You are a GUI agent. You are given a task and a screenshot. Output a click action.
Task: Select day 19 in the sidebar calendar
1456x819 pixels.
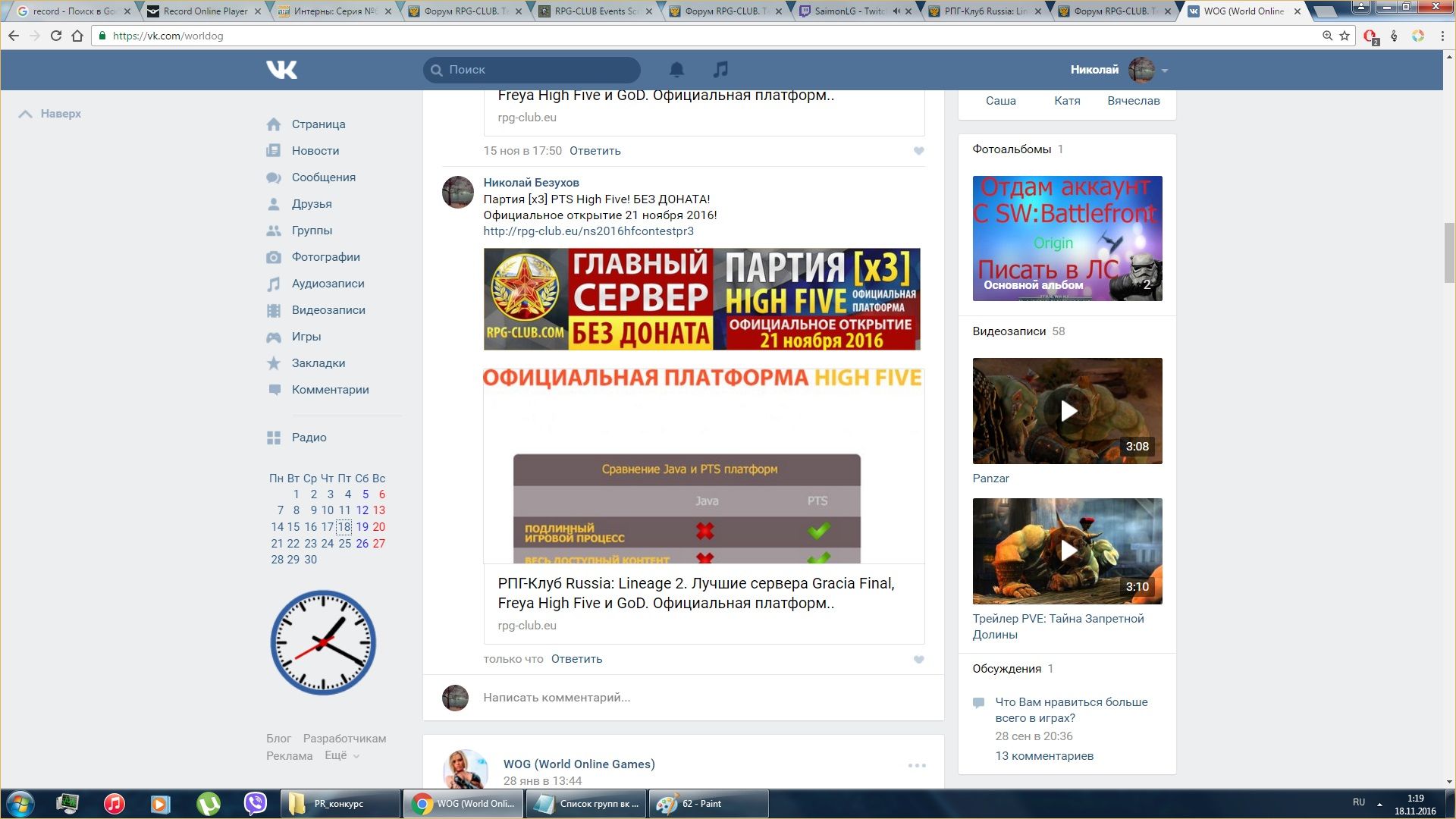point(362,527)
